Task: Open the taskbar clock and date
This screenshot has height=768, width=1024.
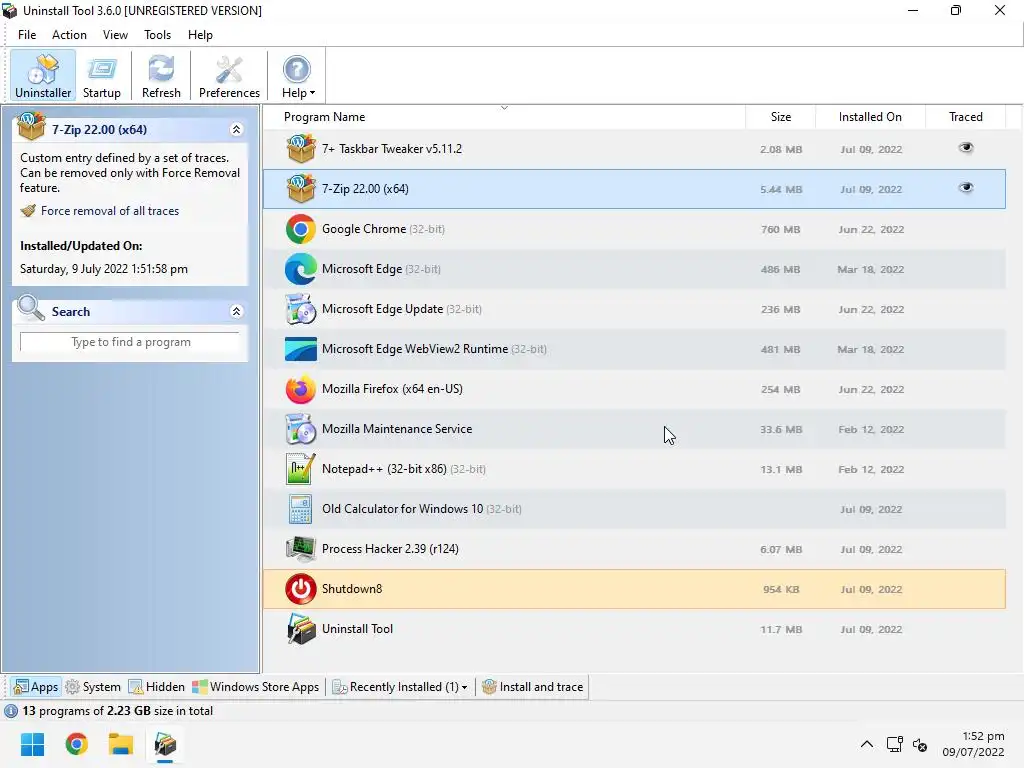Action: tap(973, 744)
